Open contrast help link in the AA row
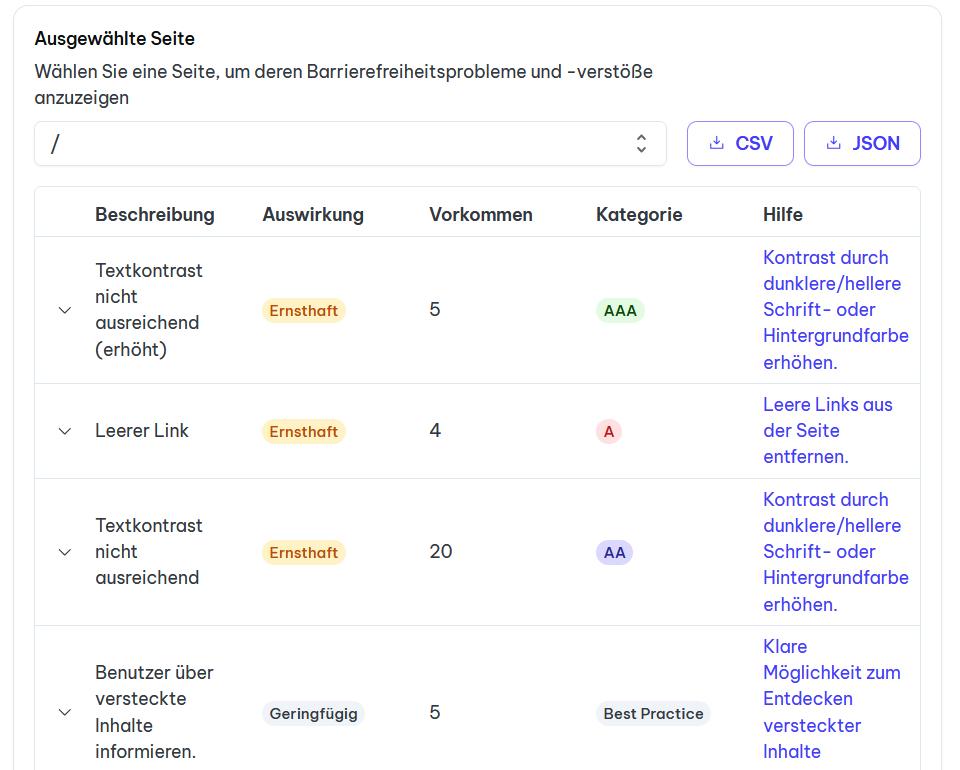 click(x=835, y=551)
